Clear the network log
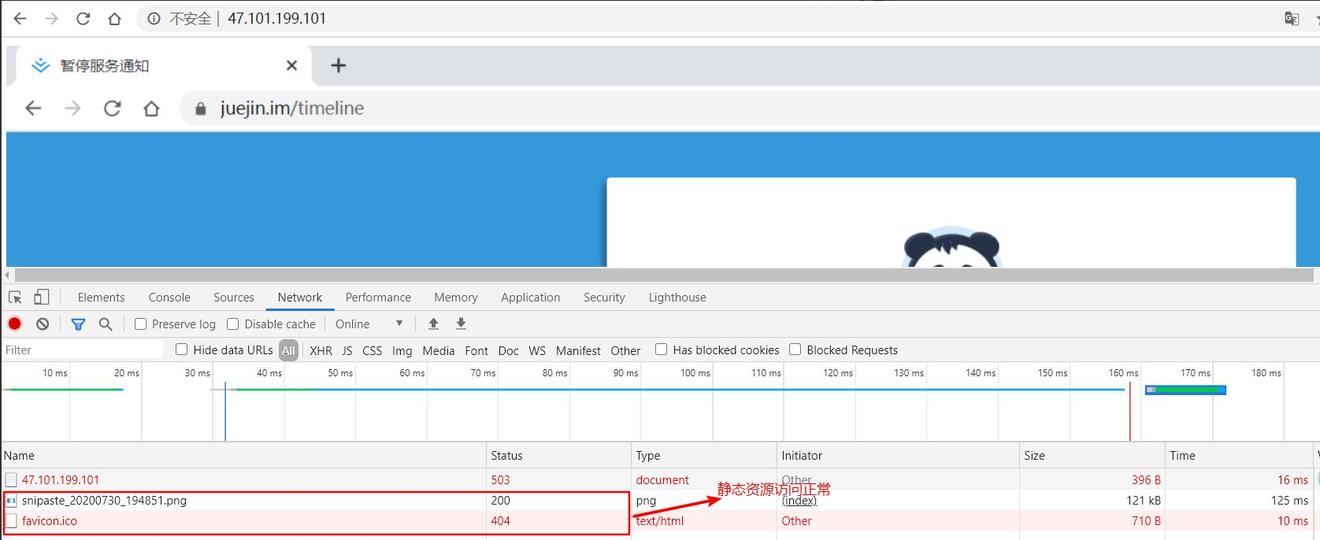The width and height of the screenshot is (1320, 540). point(43,324)
